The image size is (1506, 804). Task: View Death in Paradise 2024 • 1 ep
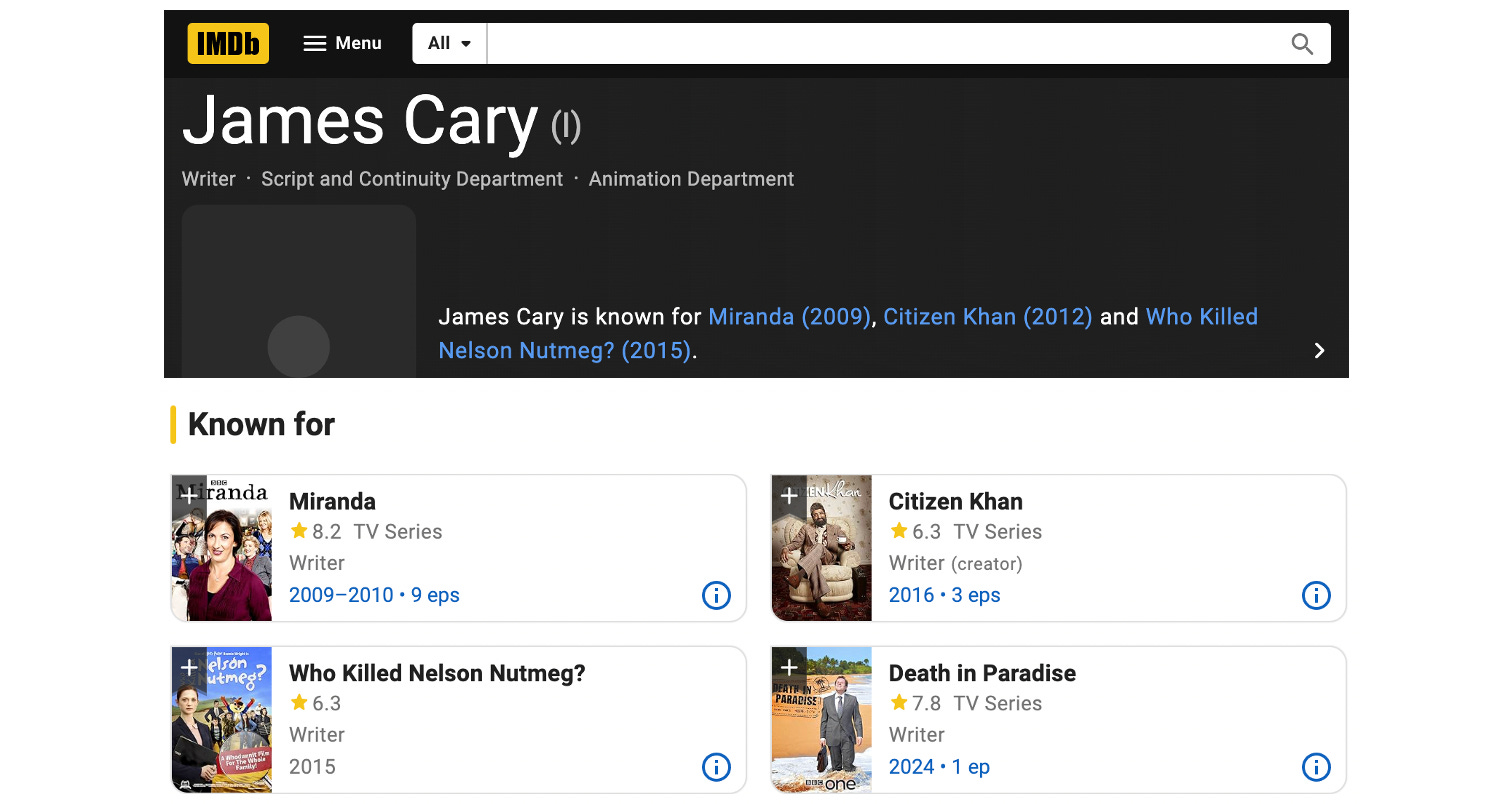coord(939,767)
